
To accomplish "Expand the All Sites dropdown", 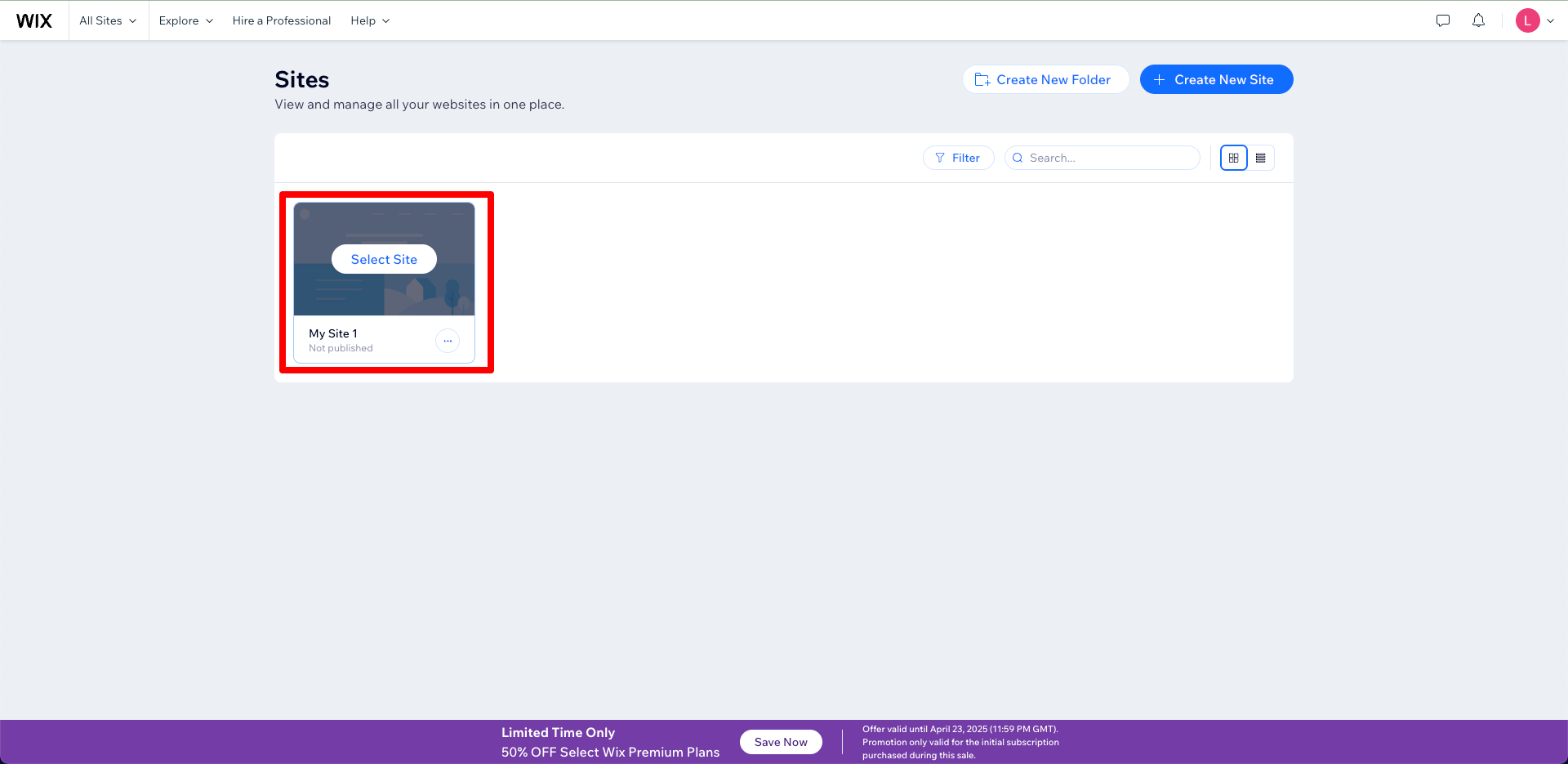I will (x=108, y=20).
